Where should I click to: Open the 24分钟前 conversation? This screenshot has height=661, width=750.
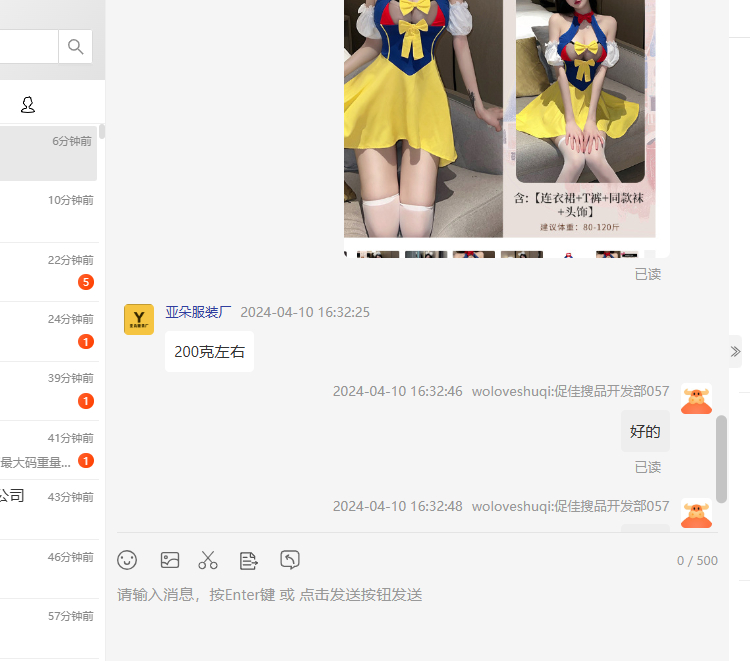pyautogui.click(x=49, y=331)
